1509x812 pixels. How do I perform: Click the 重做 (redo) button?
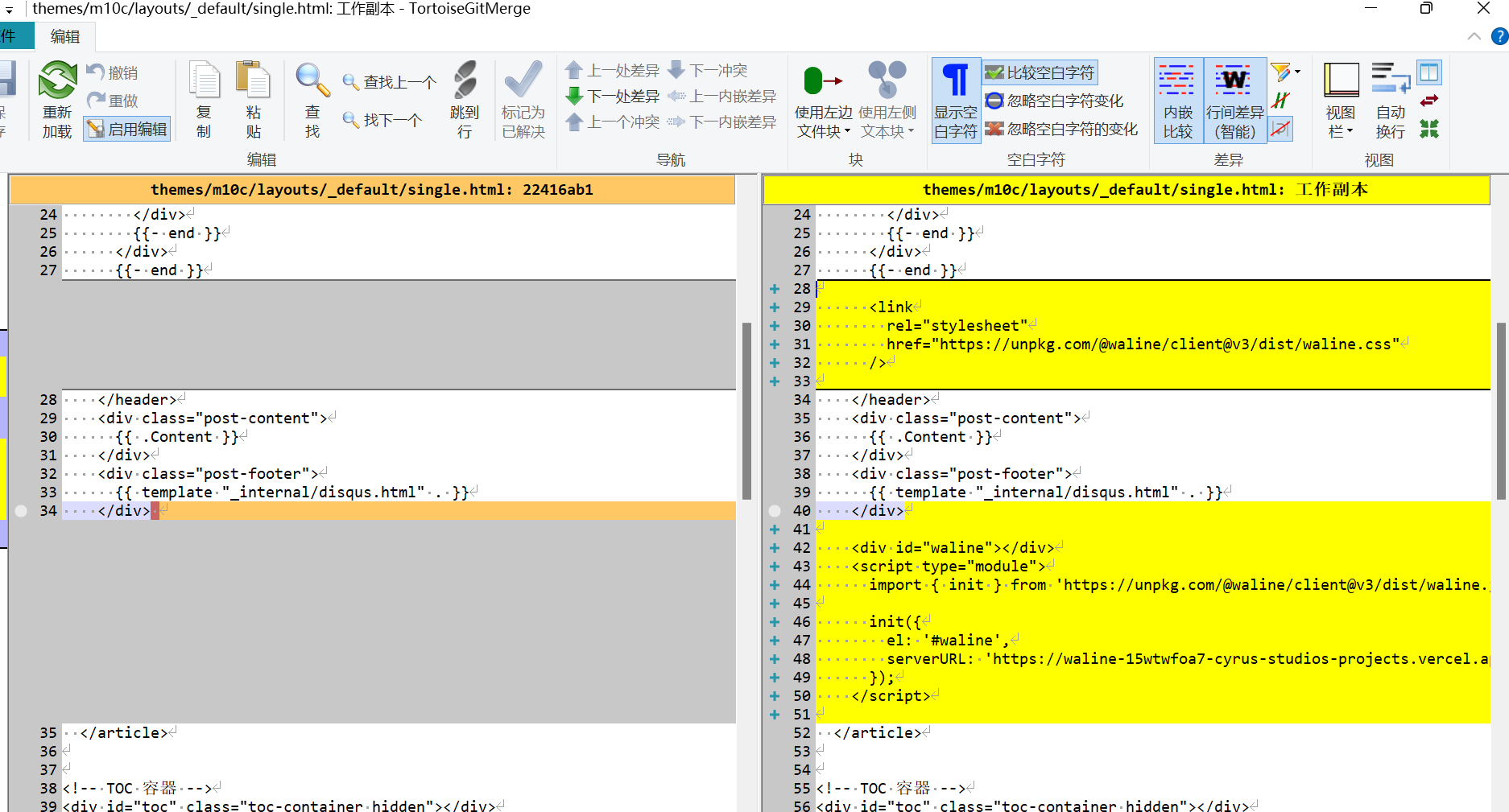click(112, 101)
